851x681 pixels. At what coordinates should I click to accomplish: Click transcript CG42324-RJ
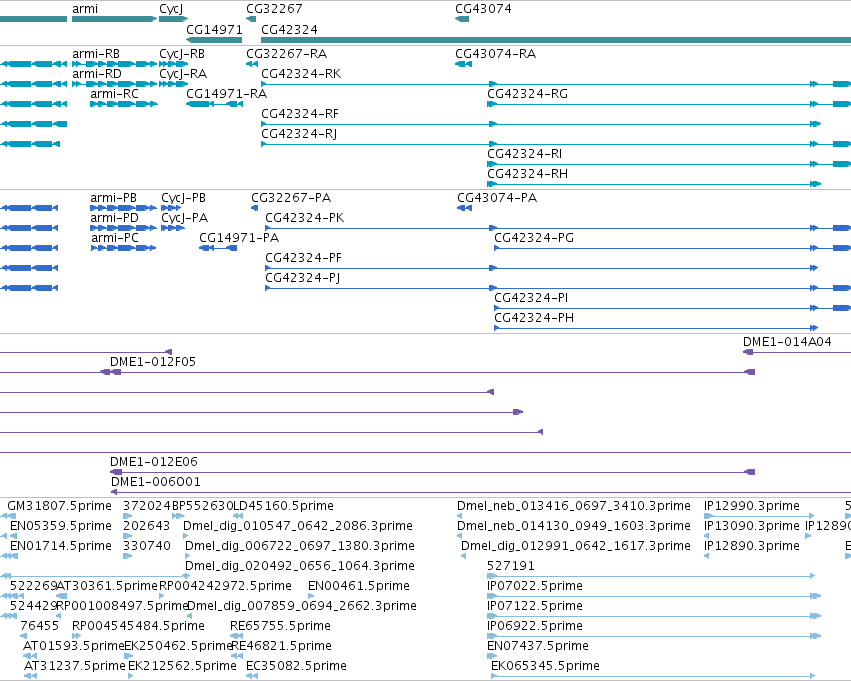click(x=299, y=134)
